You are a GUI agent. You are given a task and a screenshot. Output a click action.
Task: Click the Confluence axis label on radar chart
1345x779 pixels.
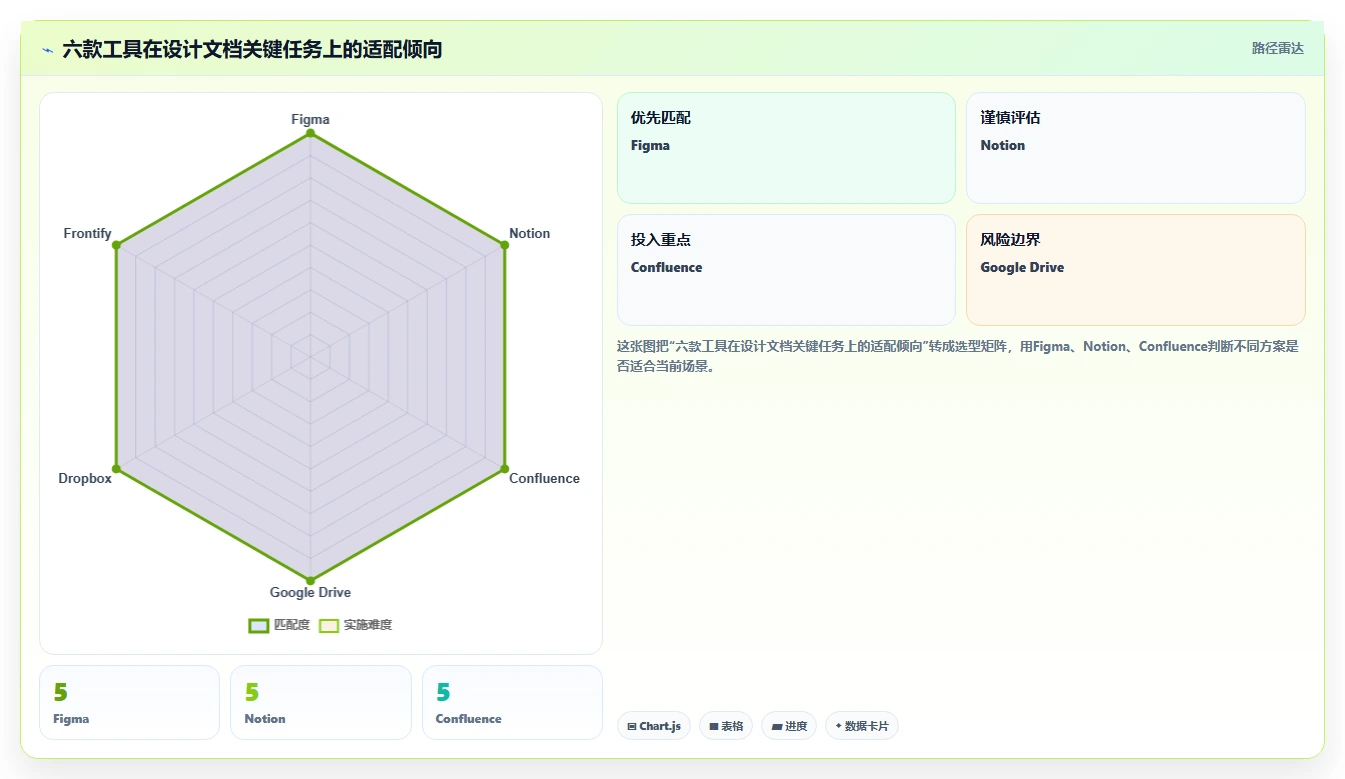[x=544, y=478]
